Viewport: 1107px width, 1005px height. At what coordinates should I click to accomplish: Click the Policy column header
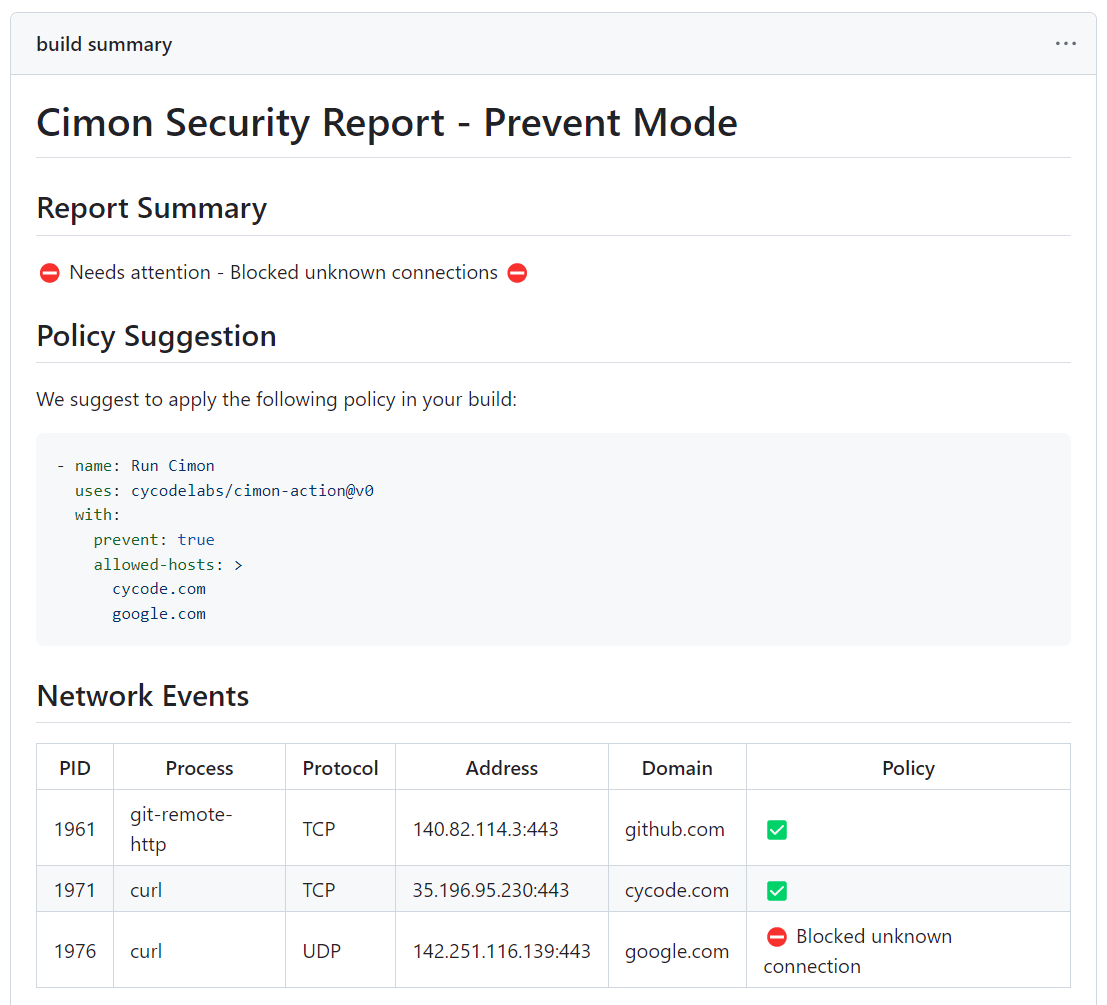[908, 768]
